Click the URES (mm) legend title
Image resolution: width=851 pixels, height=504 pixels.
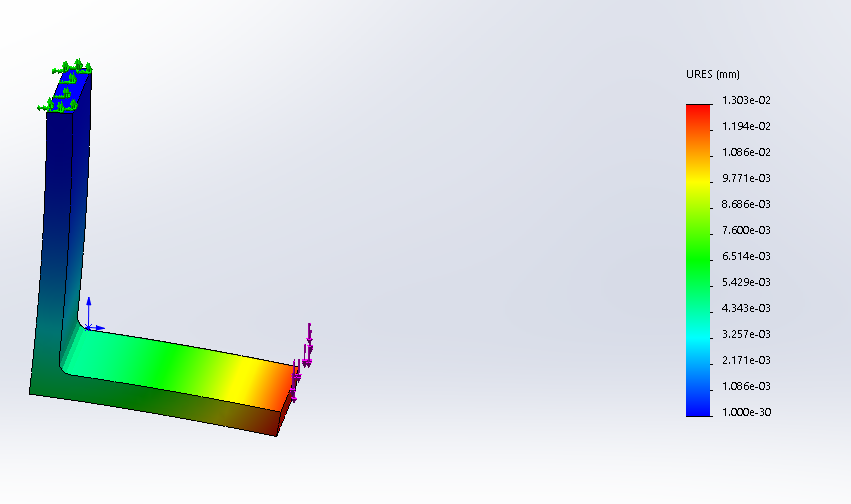pos(712,75)
